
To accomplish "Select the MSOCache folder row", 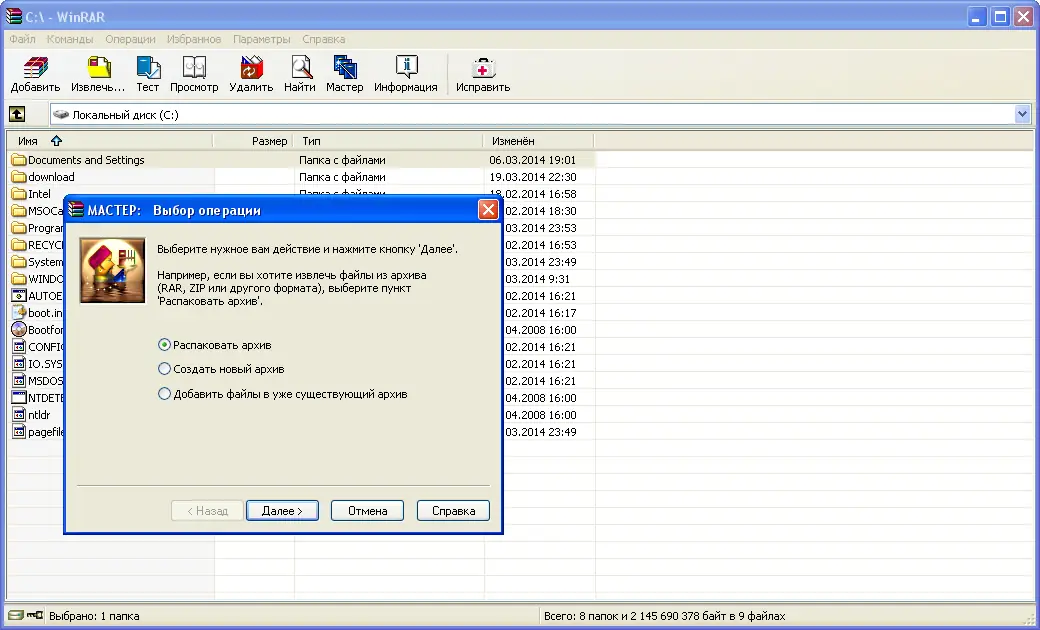I will pyautogui.click(x=38, y=211).
